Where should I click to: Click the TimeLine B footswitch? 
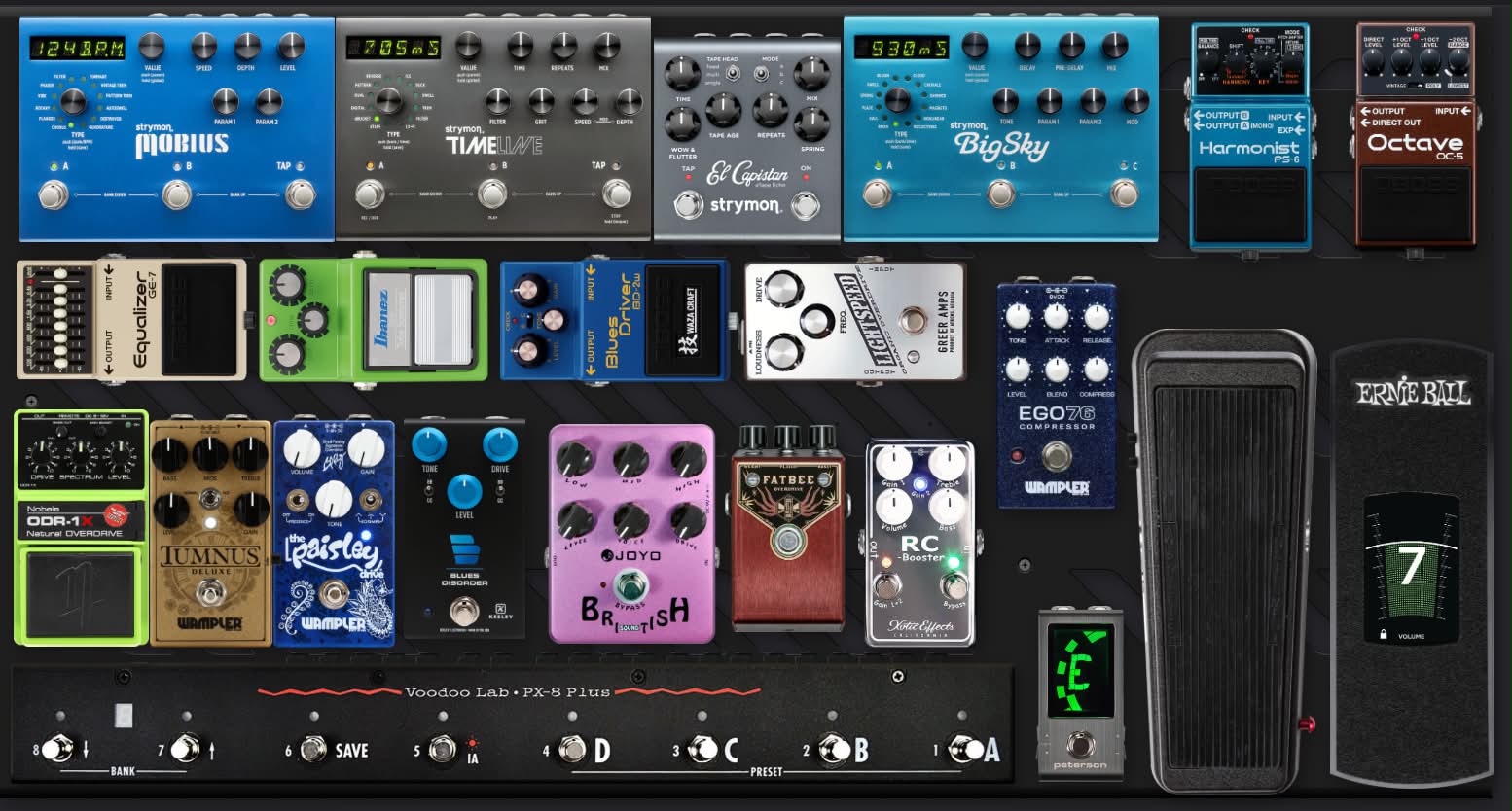pyautogui.click(x=492, y=194)
